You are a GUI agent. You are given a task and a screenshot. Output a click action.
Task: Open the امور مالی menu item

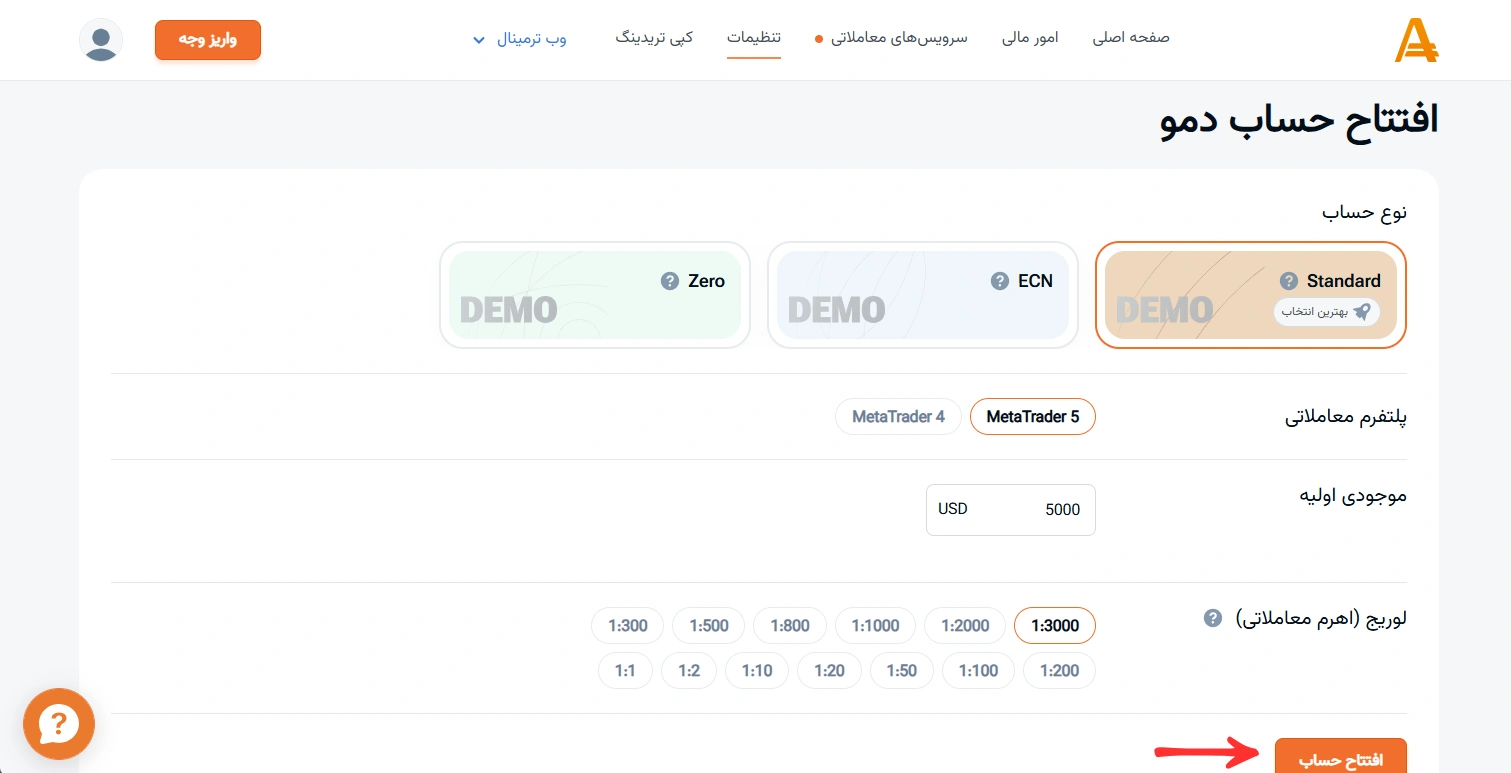[x=1030, y=38]
